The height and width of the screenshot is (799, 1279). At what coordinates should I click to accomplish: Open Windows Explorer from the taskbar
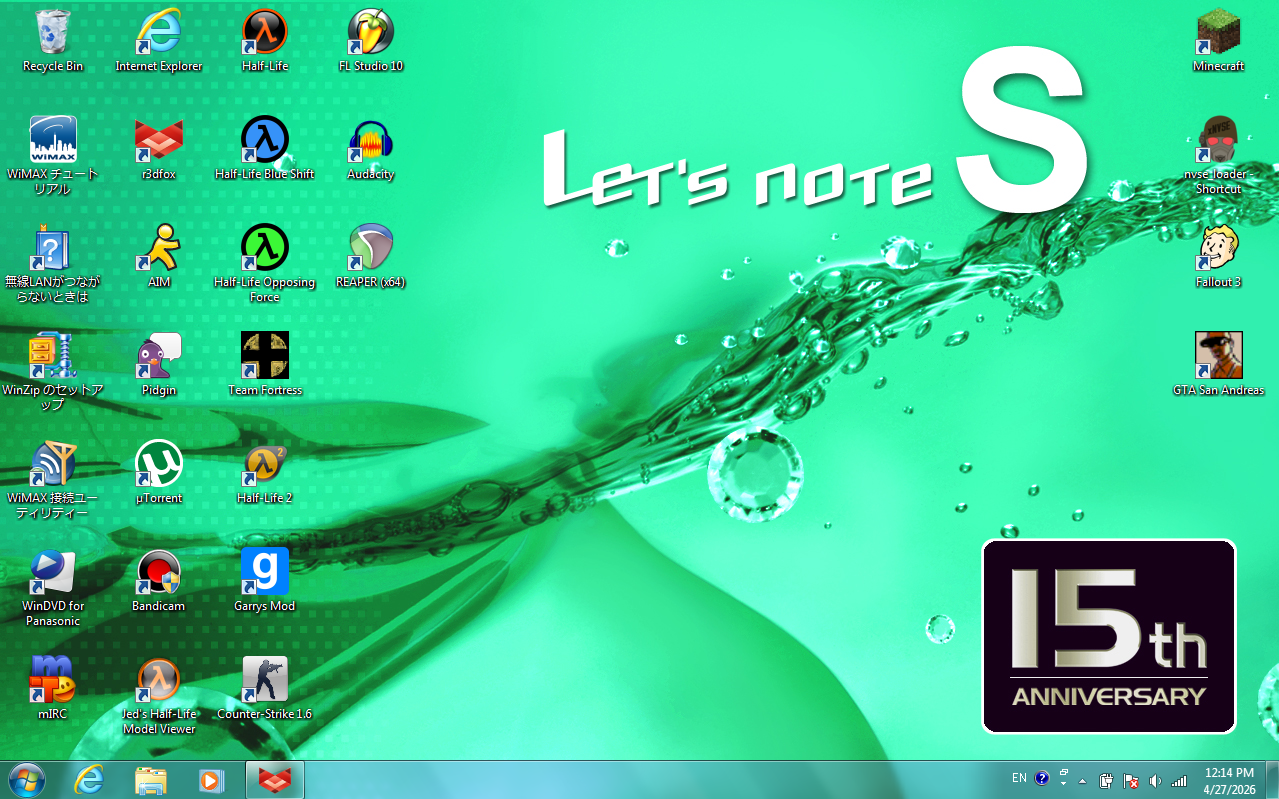pyautogui.click(x=150, y=780)
